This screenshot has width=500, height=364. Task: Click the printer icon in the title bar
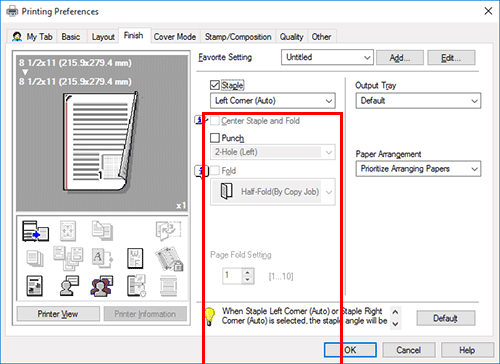pos(12,11)
